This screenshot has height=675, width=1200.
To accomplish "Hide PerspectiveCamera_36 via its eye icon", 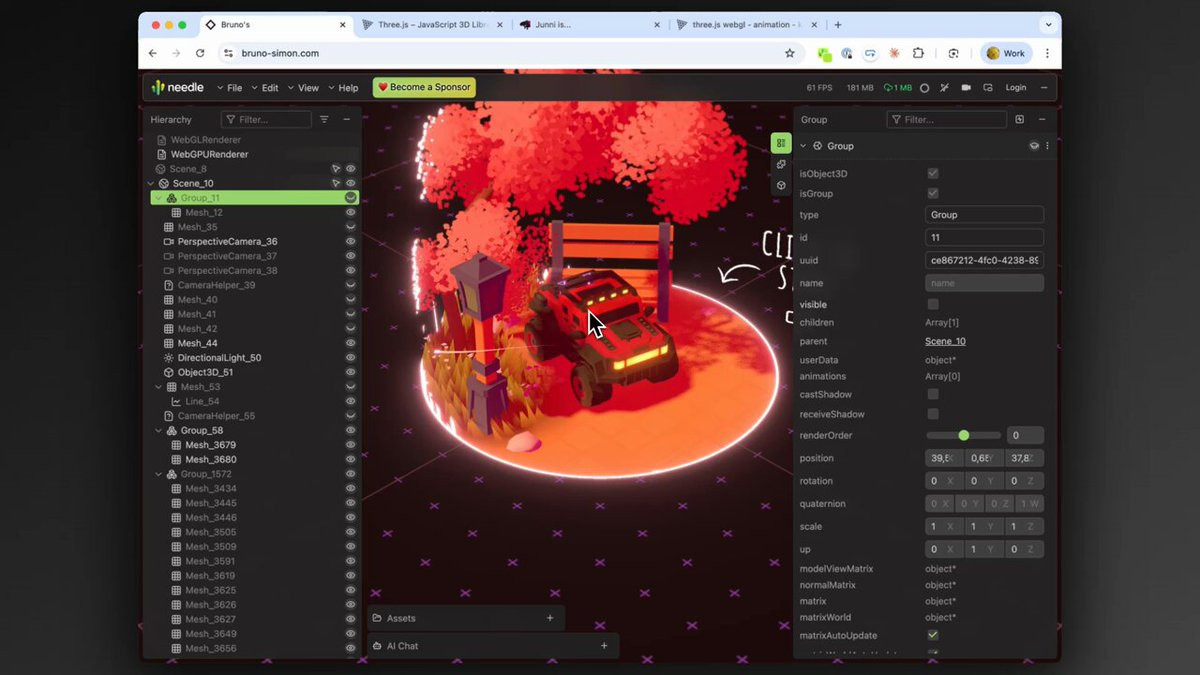I will [x=350, y=242].
